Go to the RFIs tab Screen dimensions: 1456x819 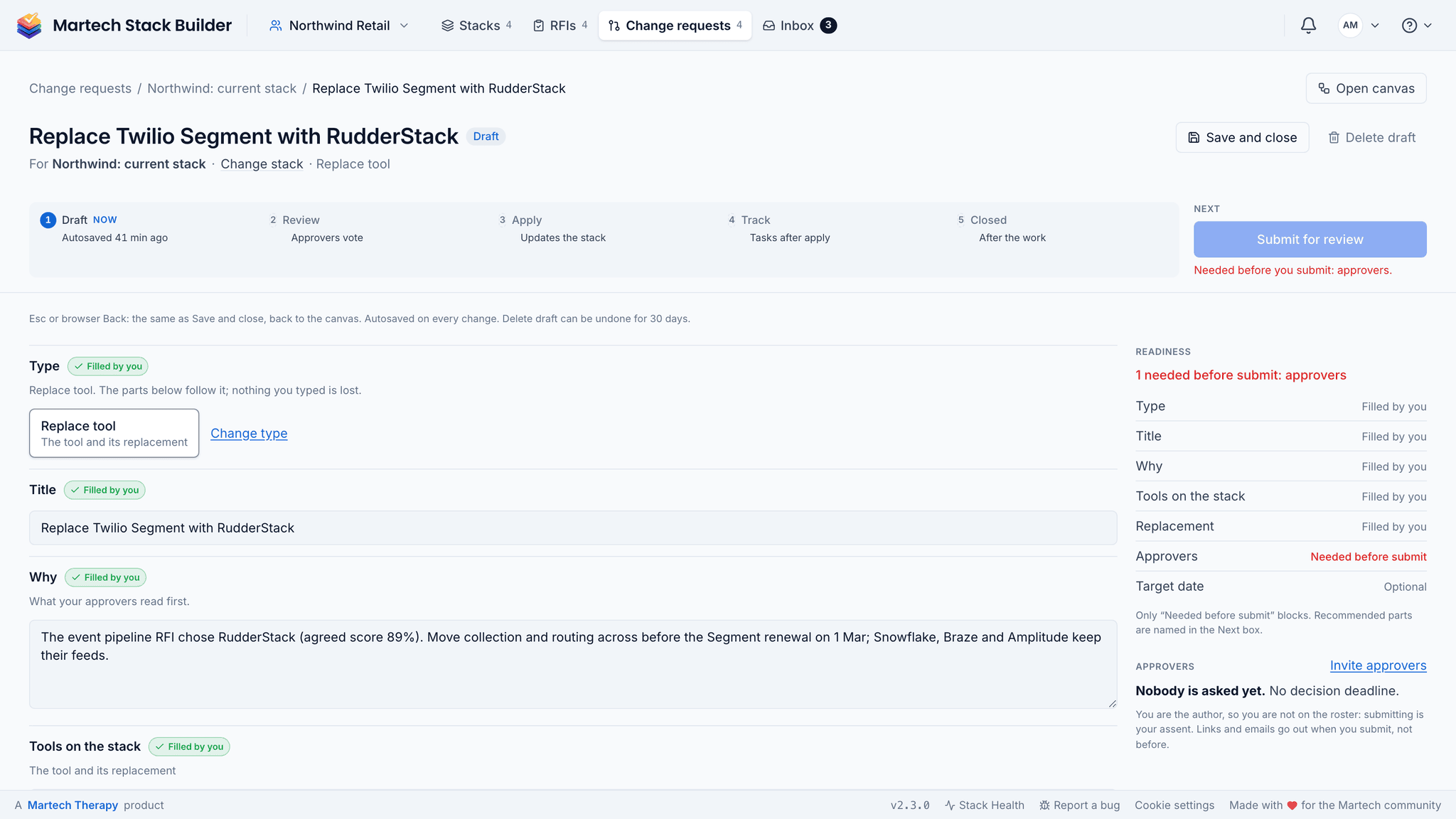click(x=560, y=26)
